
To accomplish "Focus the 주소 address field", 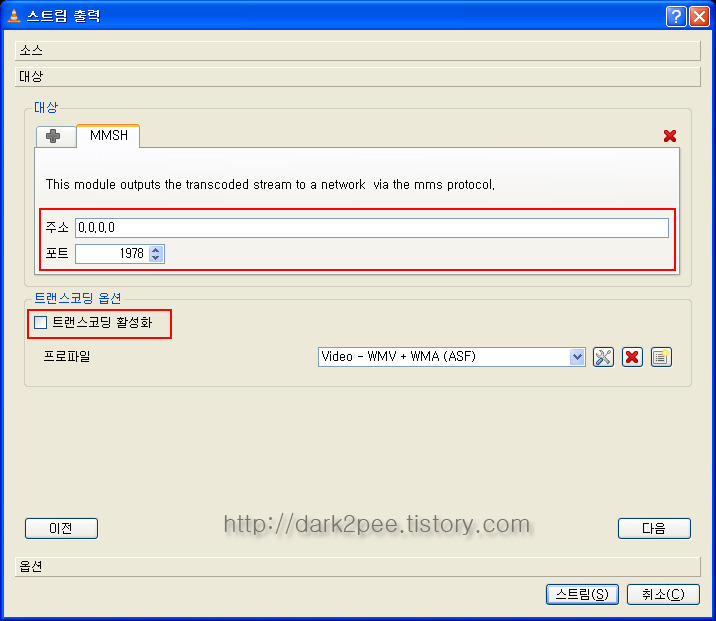I will point(372,228).
